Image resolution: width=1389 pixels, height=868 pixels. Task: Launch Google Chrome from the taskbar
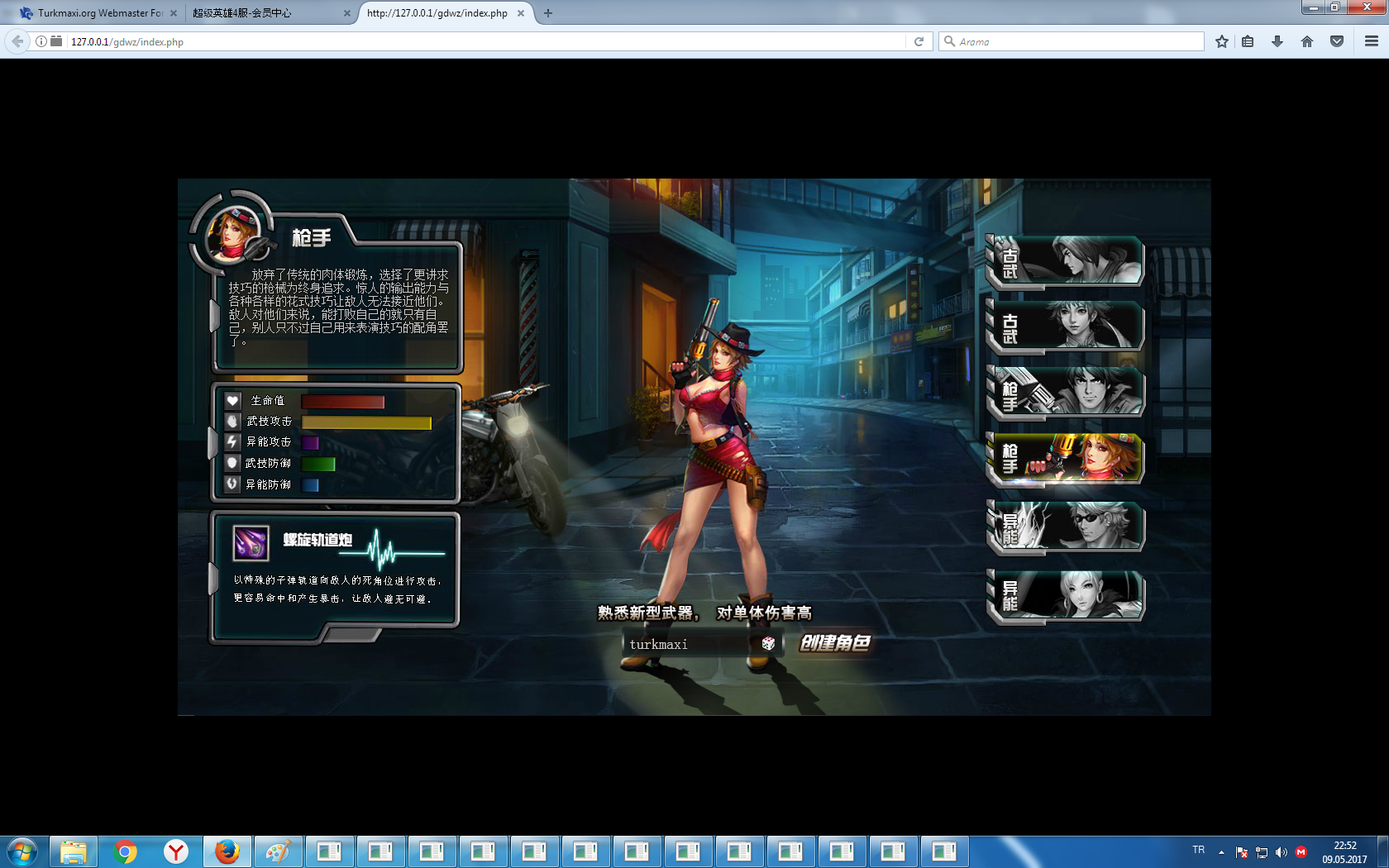[125, 851]
